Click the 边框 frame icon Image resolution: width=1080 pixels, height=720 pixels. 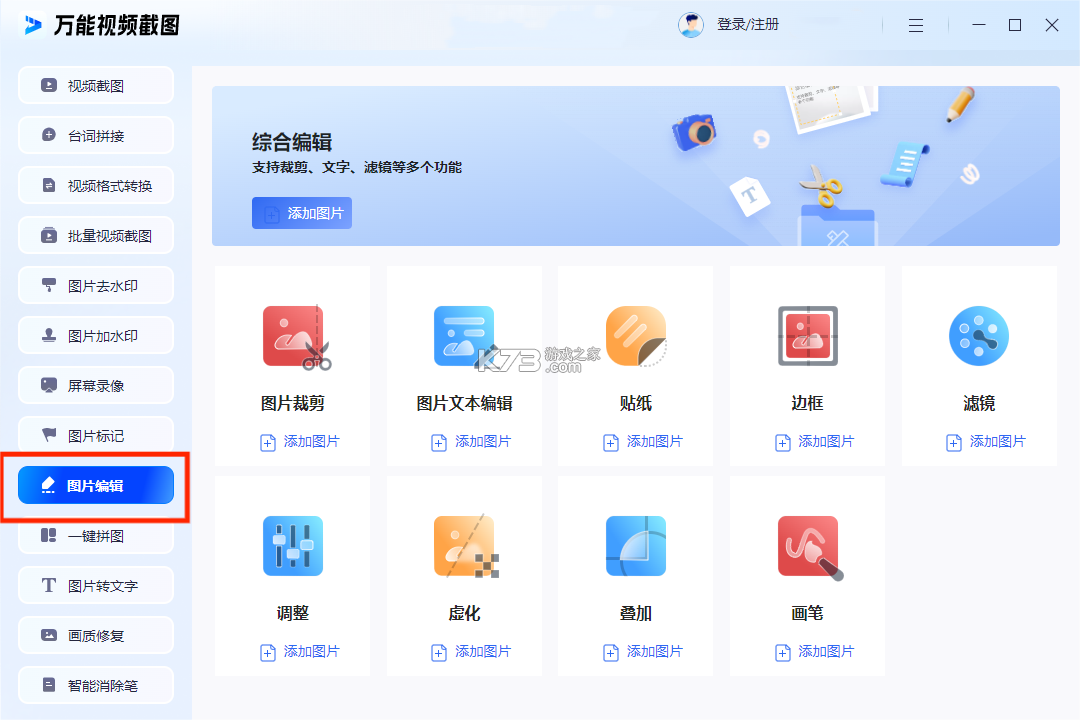click(807, 336)
